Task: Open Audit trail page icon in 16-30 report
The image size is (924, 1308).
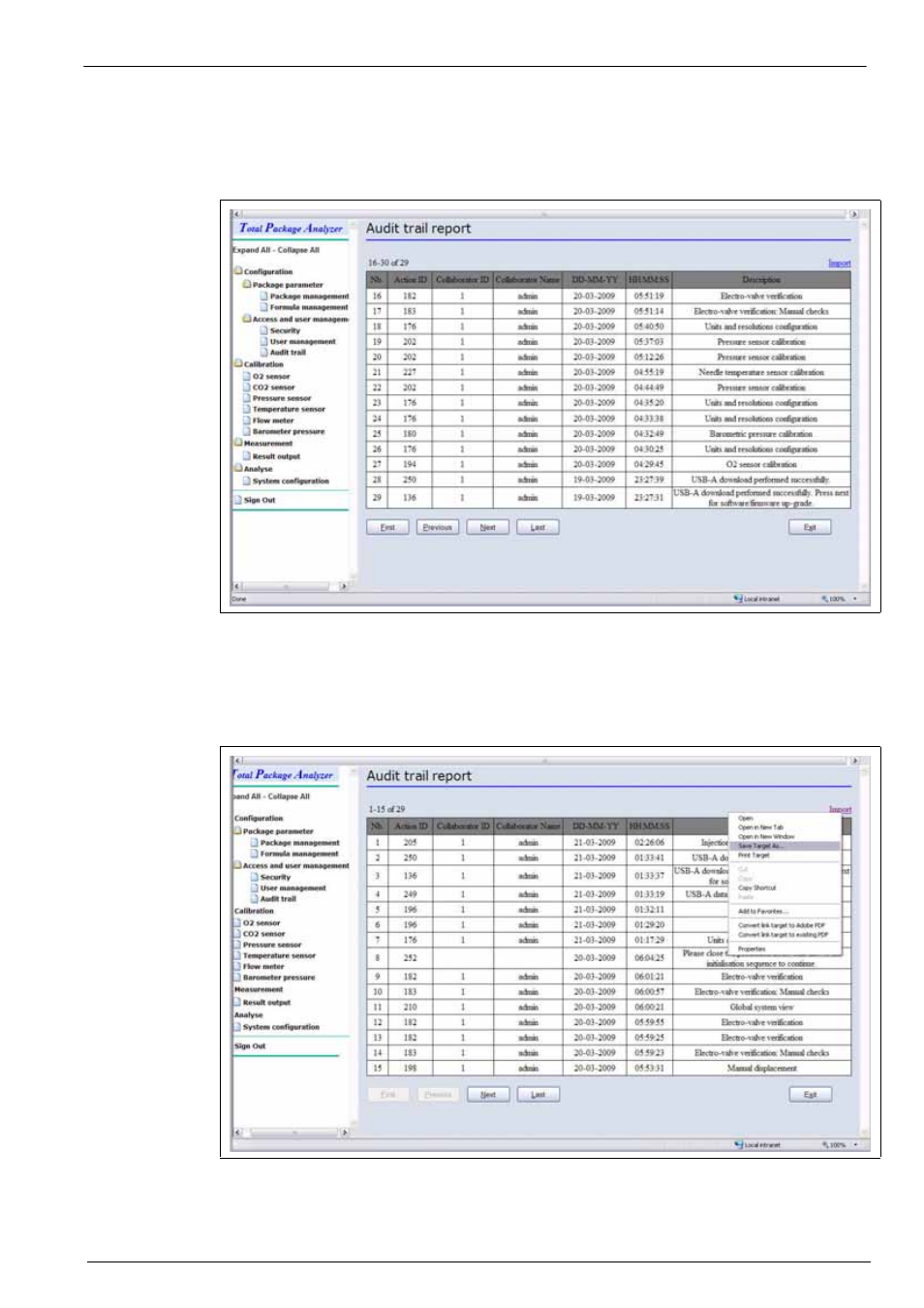Action: [x=263, y=353]
